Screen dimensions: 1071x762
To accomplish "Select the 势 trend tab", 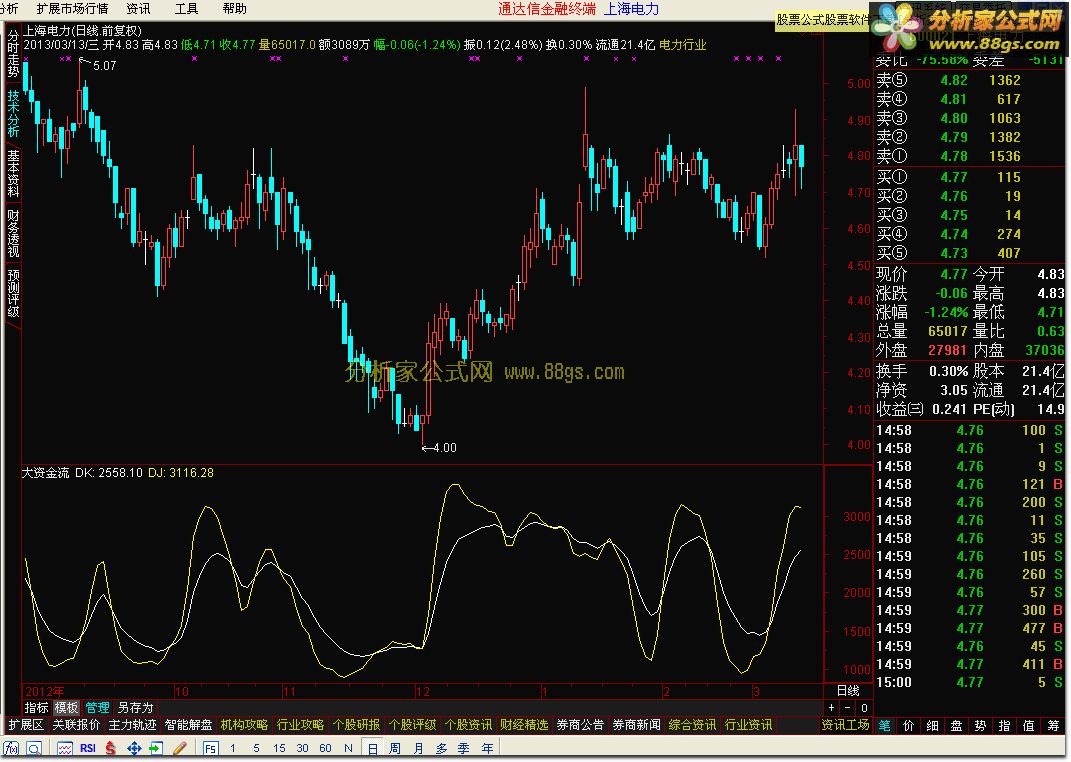I will [x=980, y=726].
